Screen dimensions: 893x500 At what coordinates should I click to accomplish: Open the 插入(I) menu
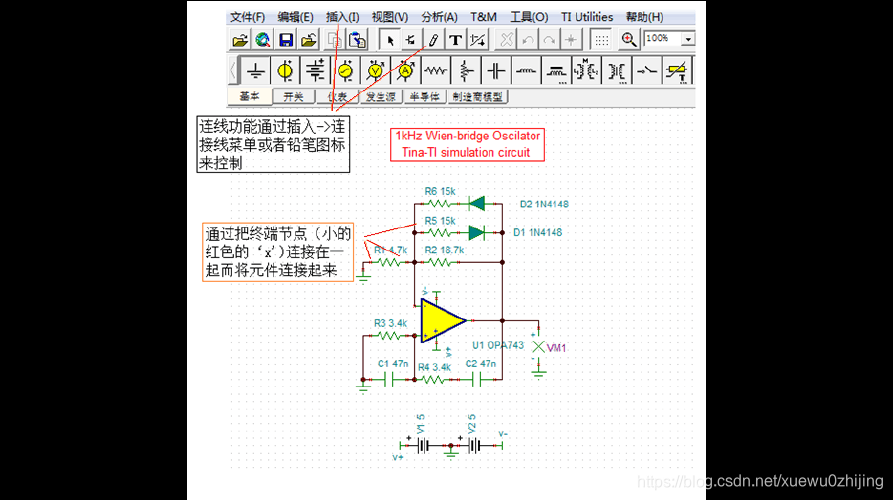pyautogui.click(x=342, y=17)
